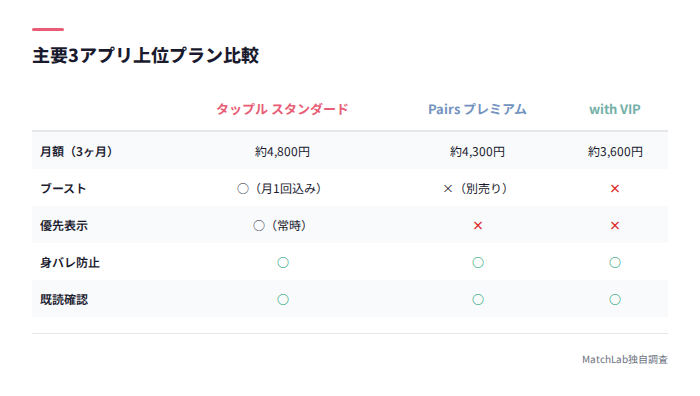
Task: Click the 優先表示 row label
Action: (64, 226)
